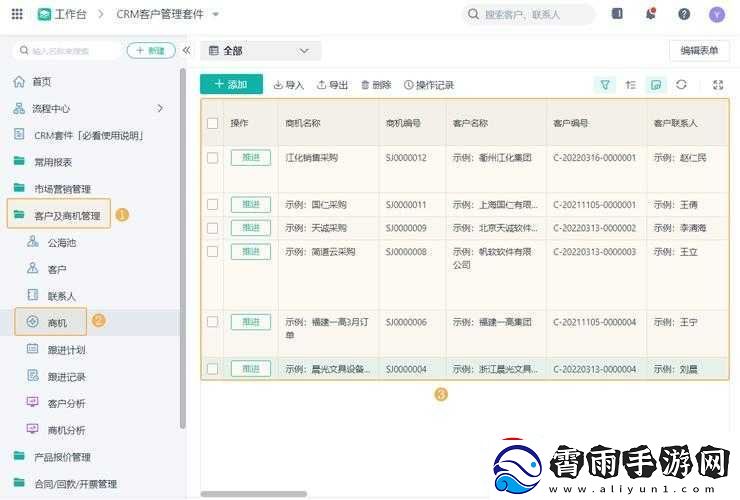
Task: Click action button in row SJ0000012
Action: [251, 158]
